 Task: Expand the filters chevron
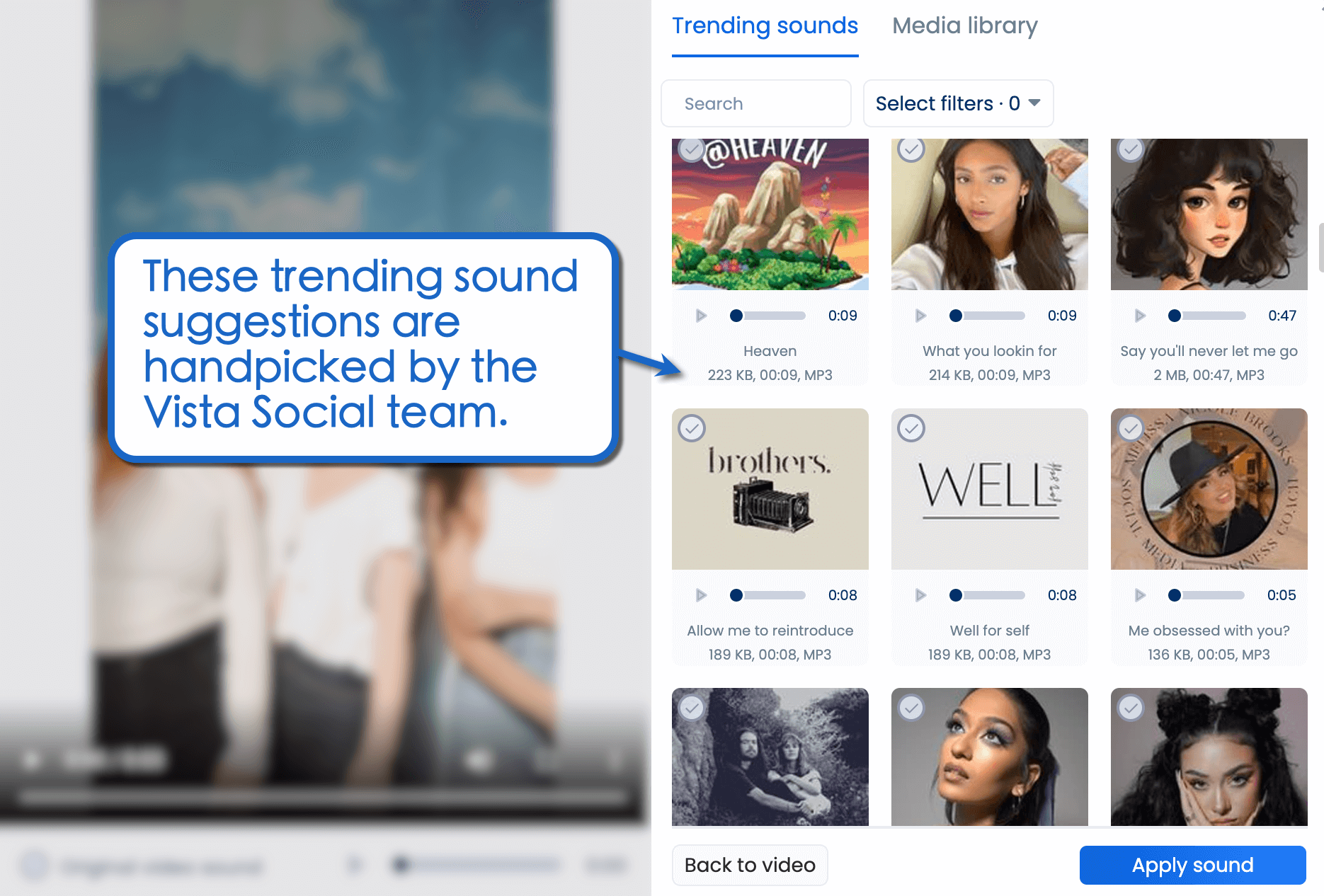coord(1034,103)
